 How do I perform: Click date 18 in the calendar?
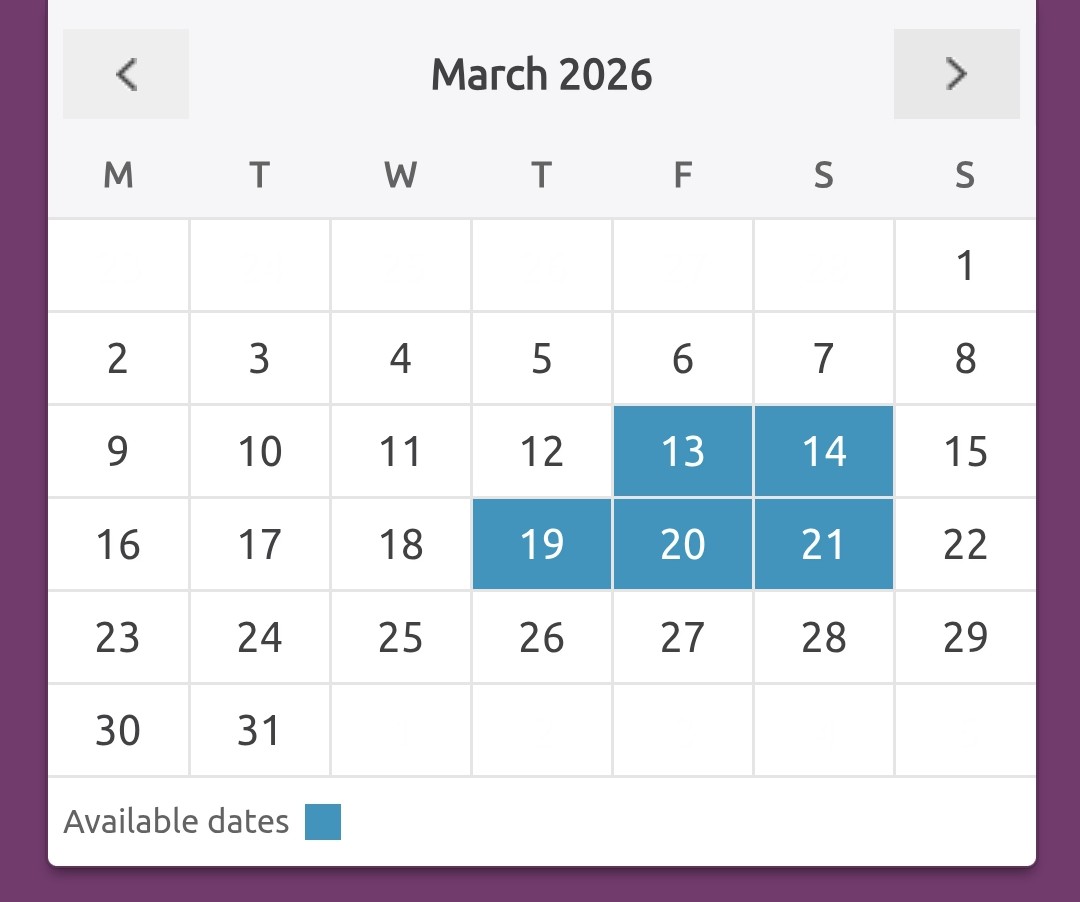click(401, 544)
